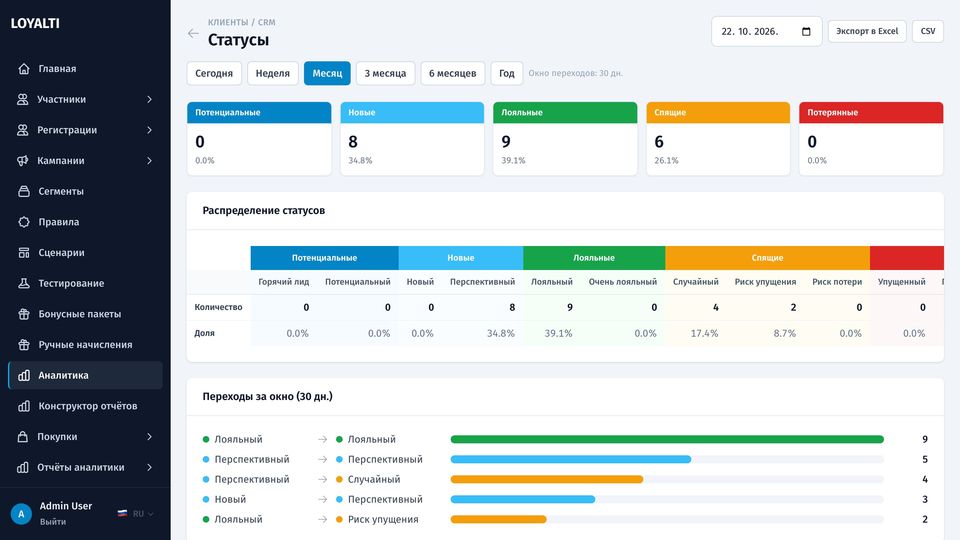Expand the Отчёты аналитики submenu chevron
Screen dimensions: 960x540
[x=149, y=467]
